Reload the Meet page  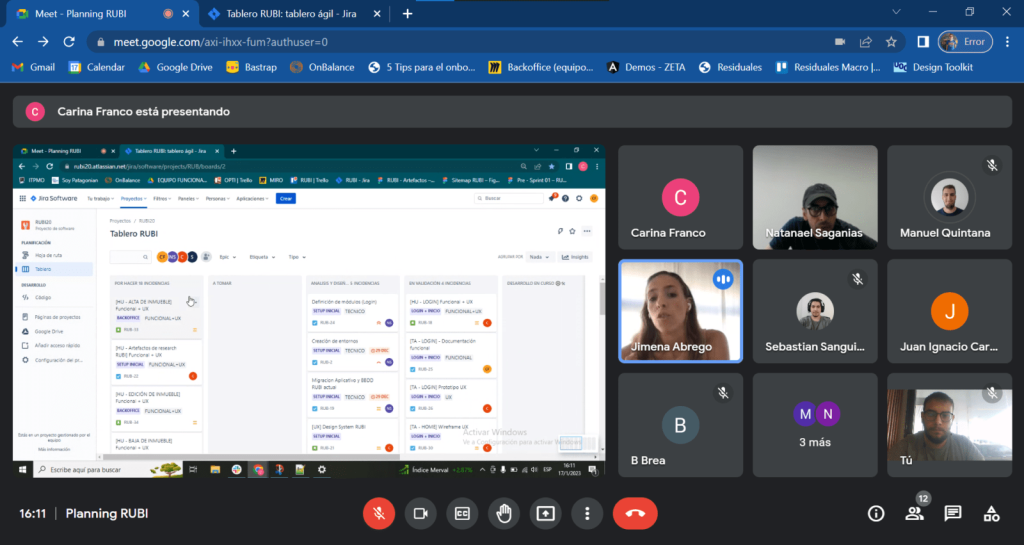click(x=69, y=42)
